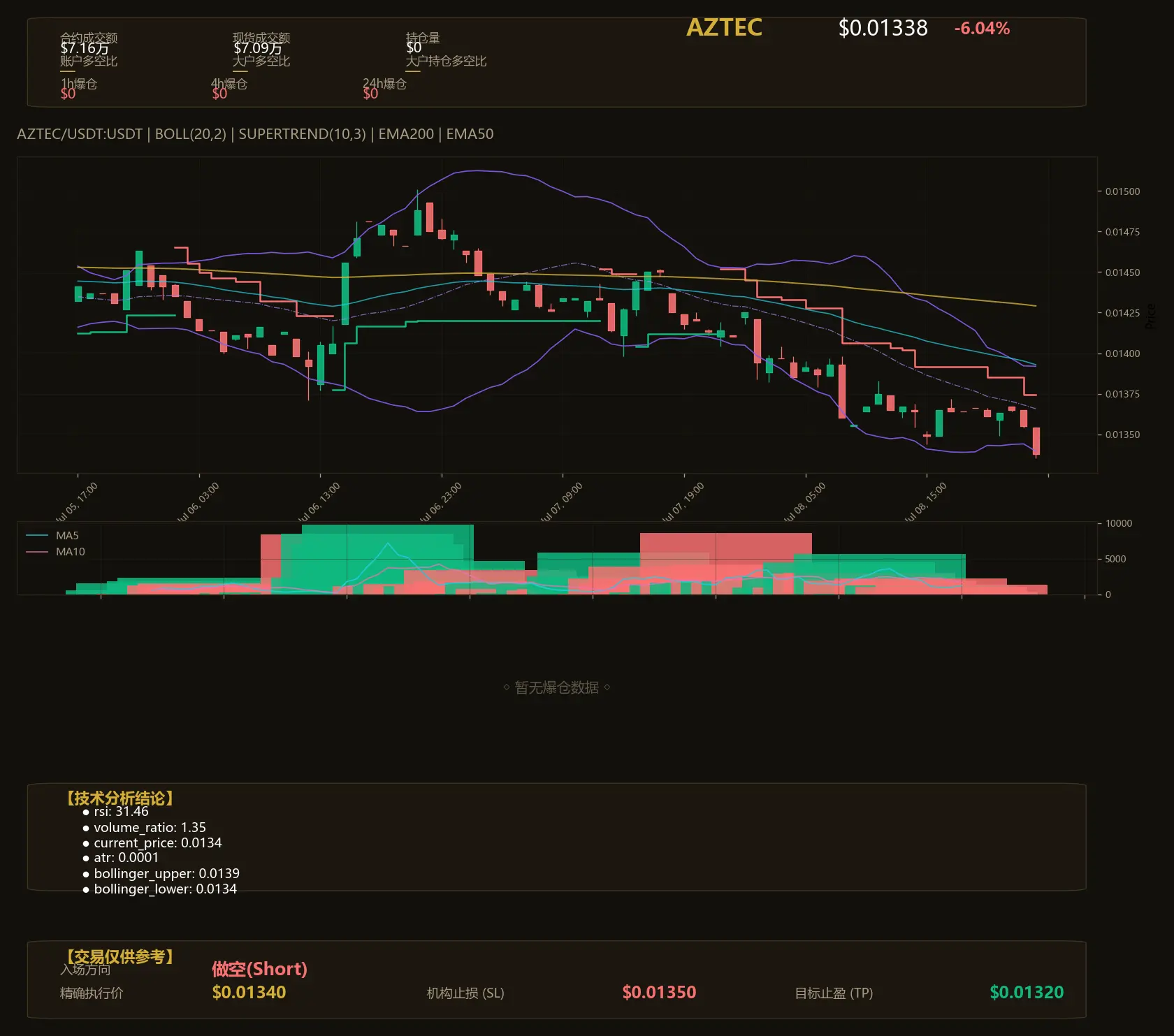This screenshot has height=1036, width=1174.
Task: Click the $7.09万 spot volume value
Action: 258,48
